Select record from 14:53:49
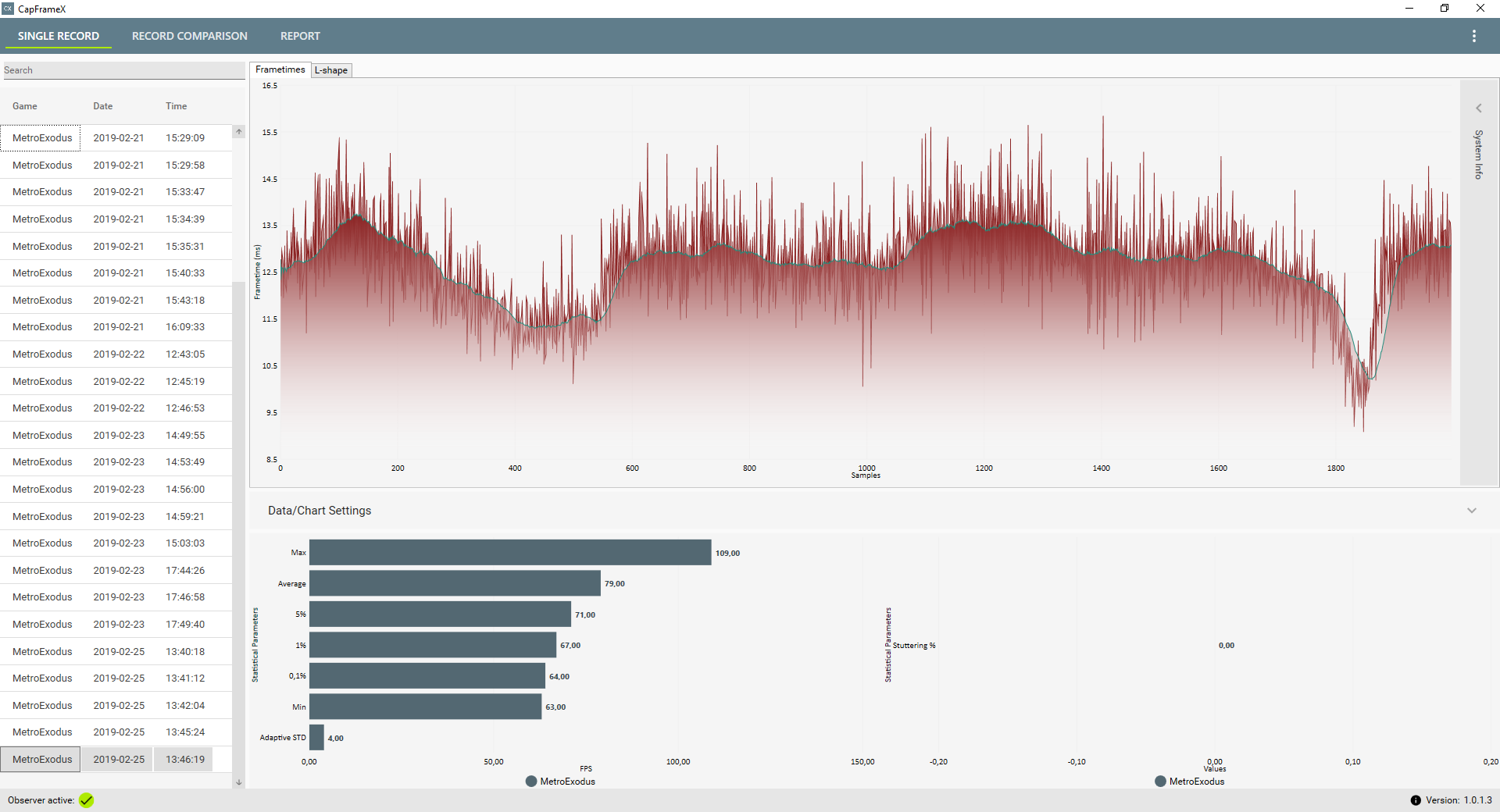The height and width of the screenshot is (812, 1500). 116,462
